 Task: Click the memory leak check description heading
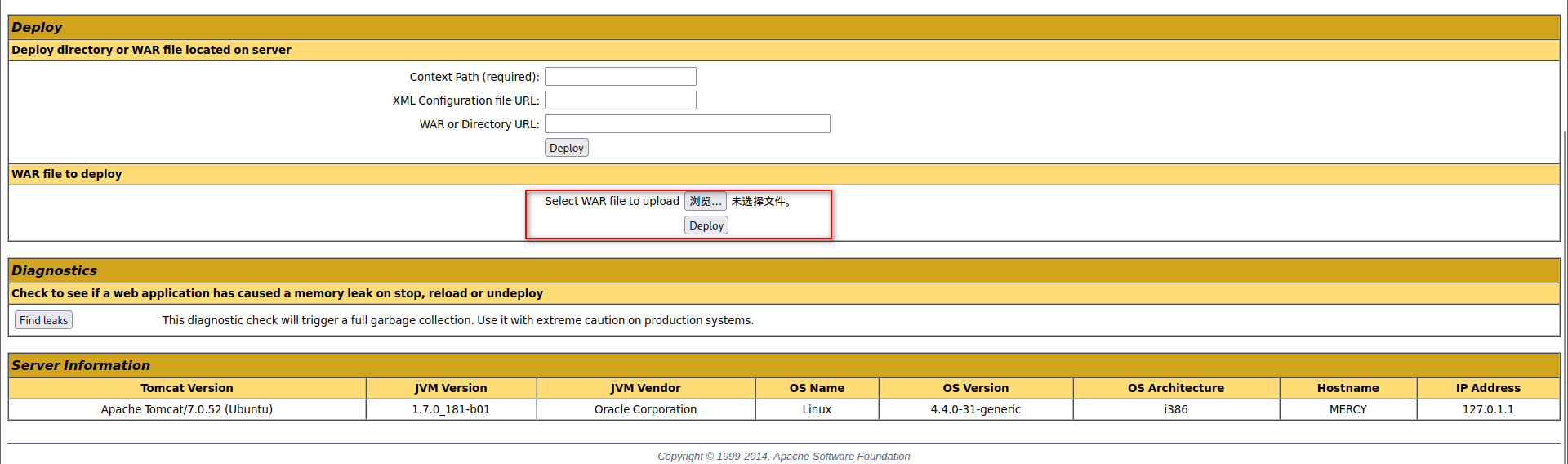[277, 293]
